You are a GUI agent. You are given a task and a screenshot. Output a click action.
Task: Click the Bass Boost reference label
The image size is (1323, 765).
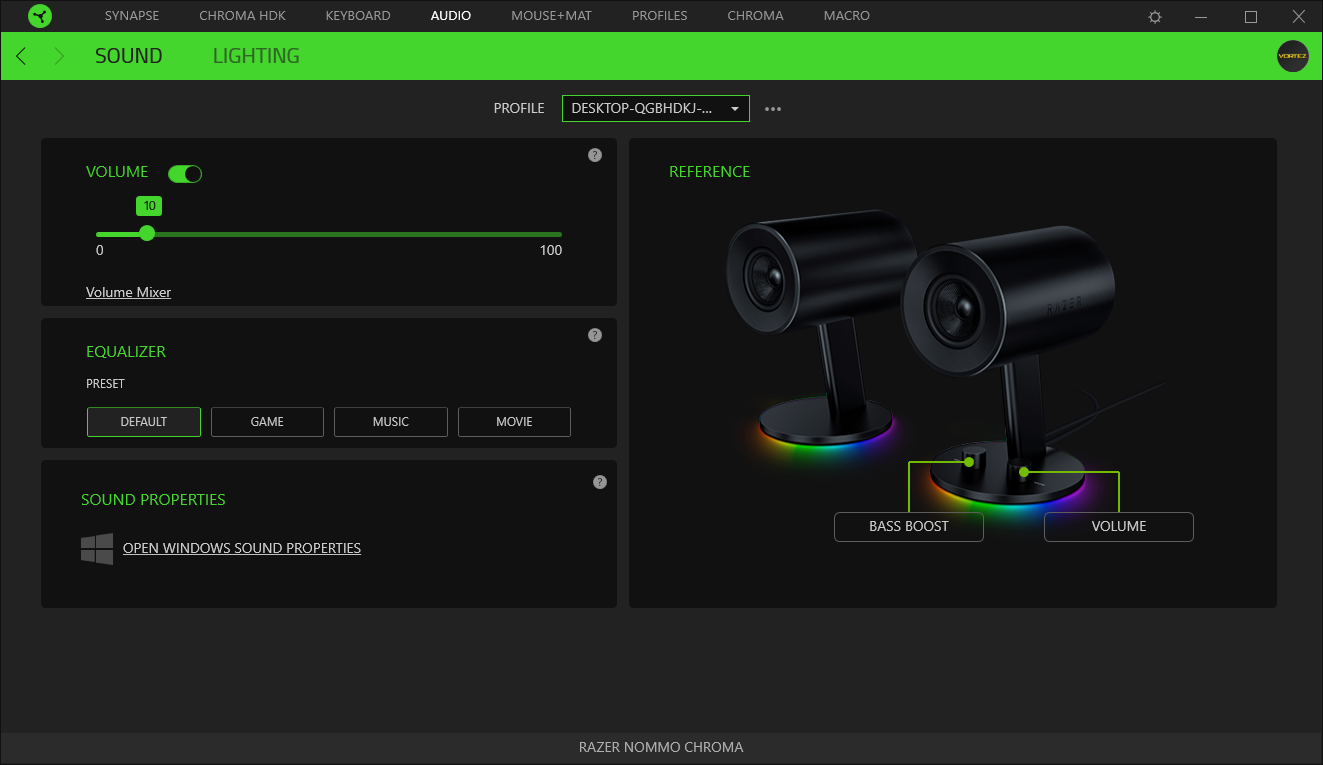[909, 527]
